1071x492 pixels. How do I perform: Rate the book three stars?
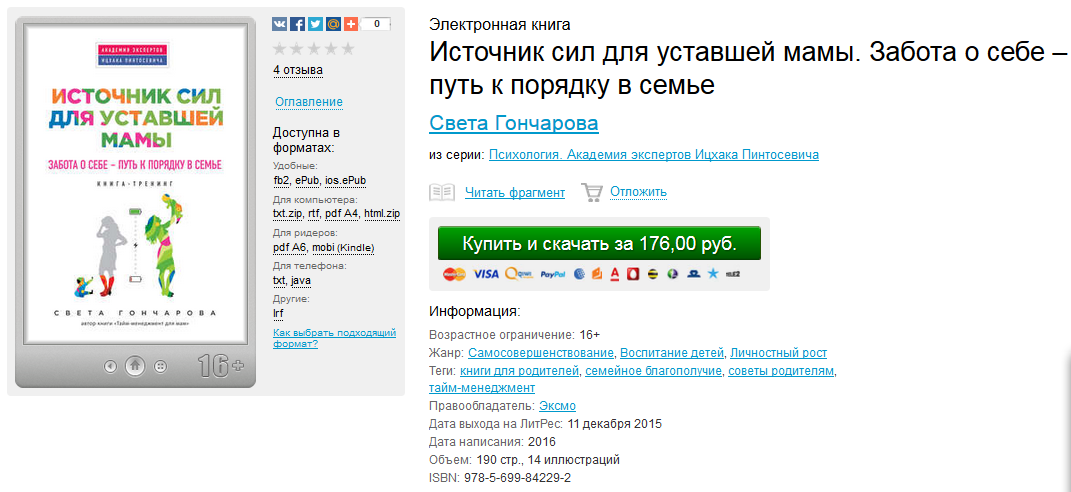point(314,49)
